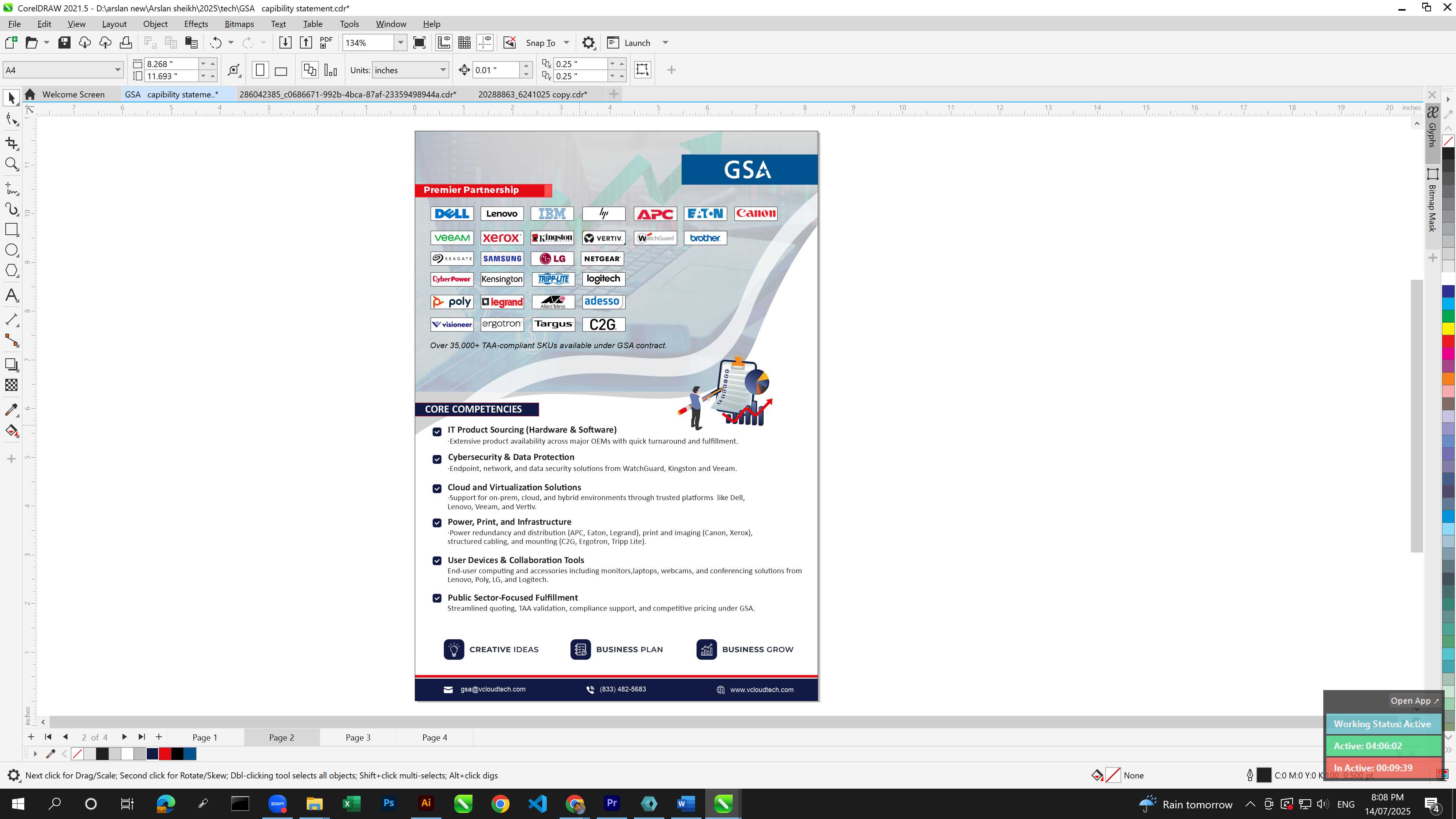Expand the Snap To dropdown
Image resolution: width=1456 pixels, height=819 pixels.
(566, 43)
